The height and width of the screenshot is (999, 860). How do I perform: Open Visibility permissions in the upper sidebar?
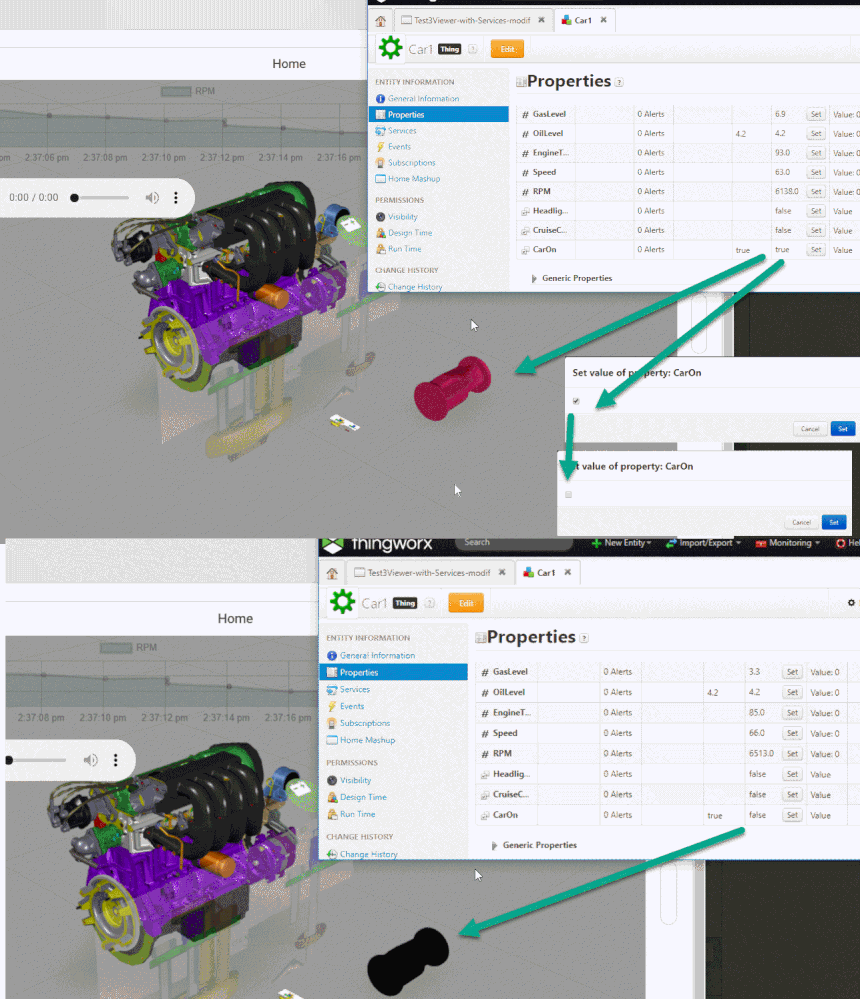coord(397,217)
